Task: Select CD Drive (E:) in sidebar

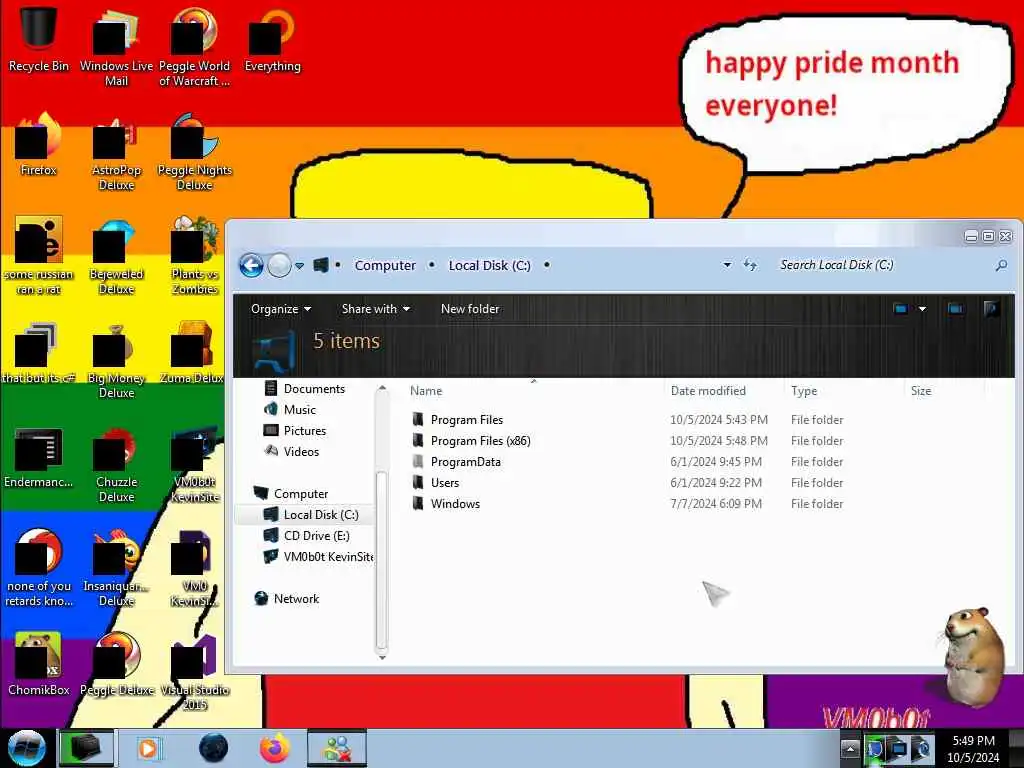Action: click(x=306, y=536)
